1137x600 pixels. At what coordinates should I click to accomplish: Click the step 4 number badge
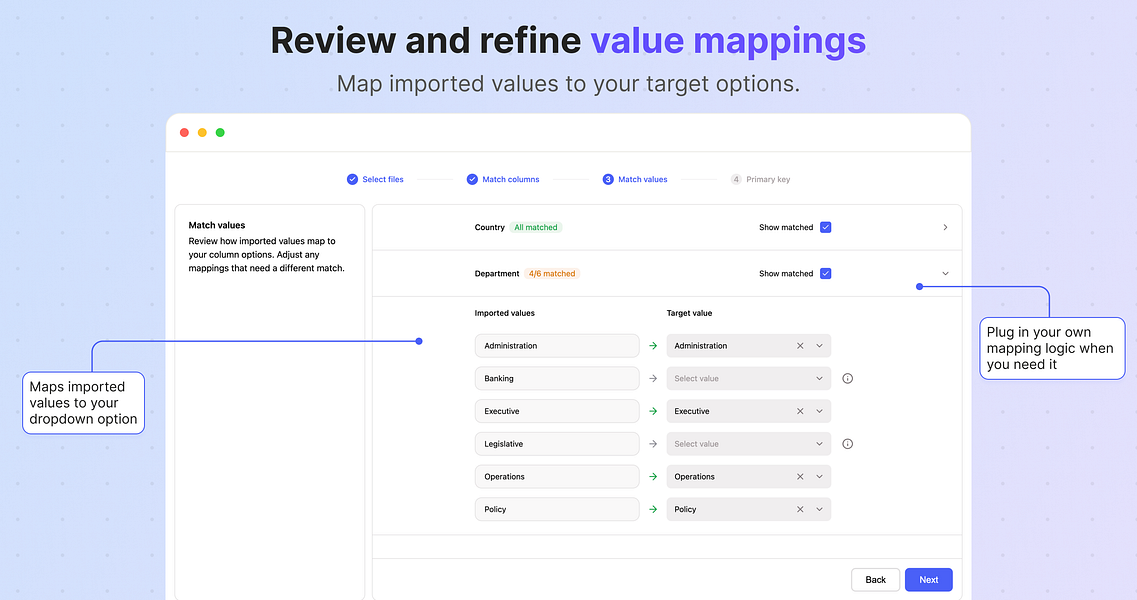click(x=736, y=179)
